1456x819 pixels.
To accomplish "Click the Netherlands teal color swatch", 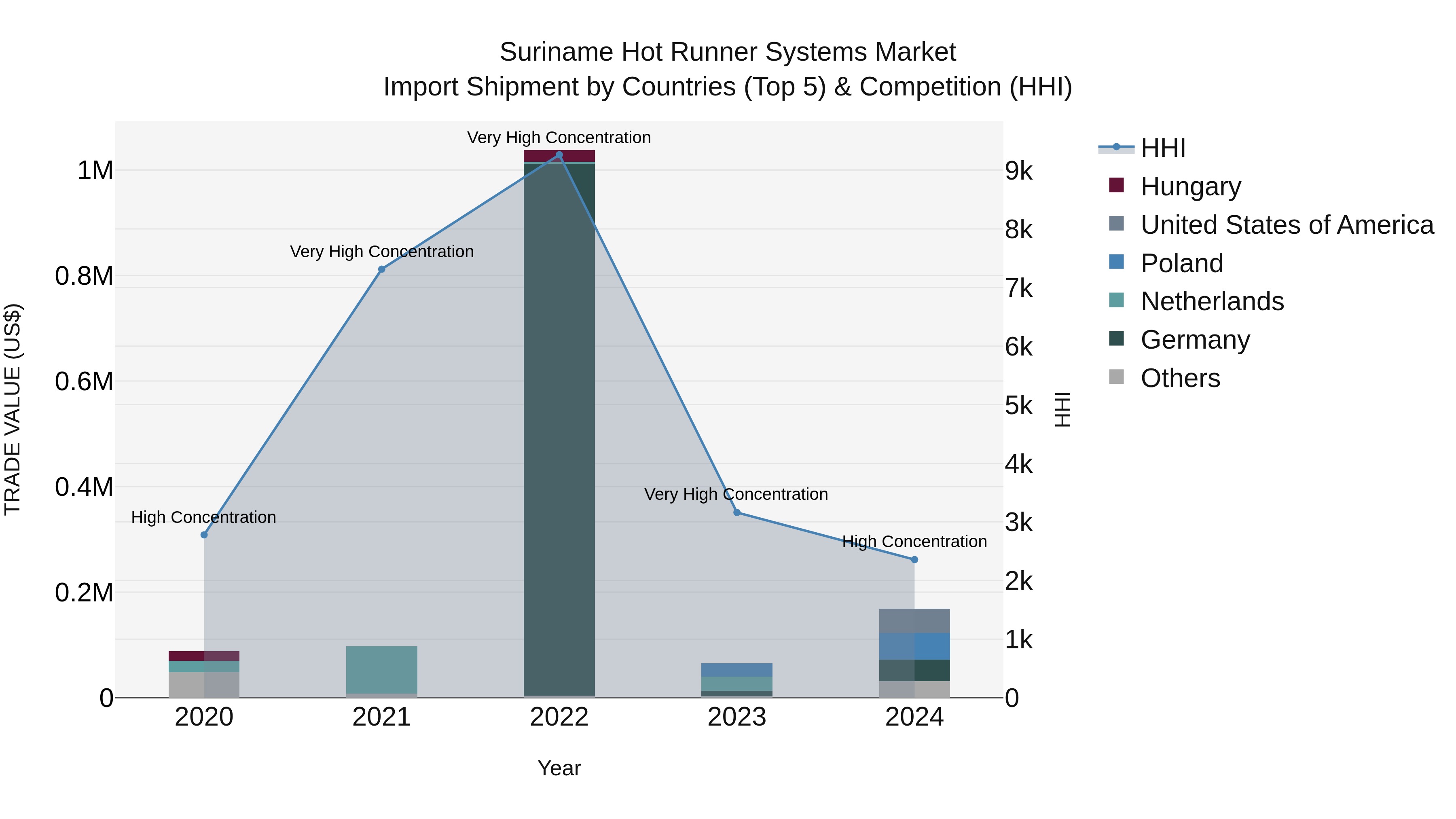I will tap(1116, 300).
